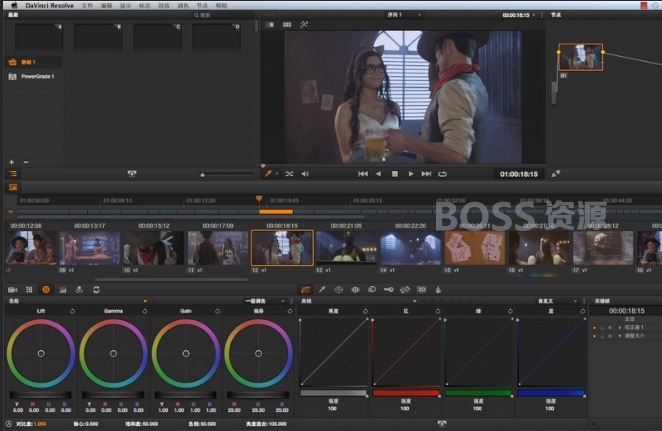
Task: Open the Data Burn-In flame icon
Action: [x=438, y=290]
